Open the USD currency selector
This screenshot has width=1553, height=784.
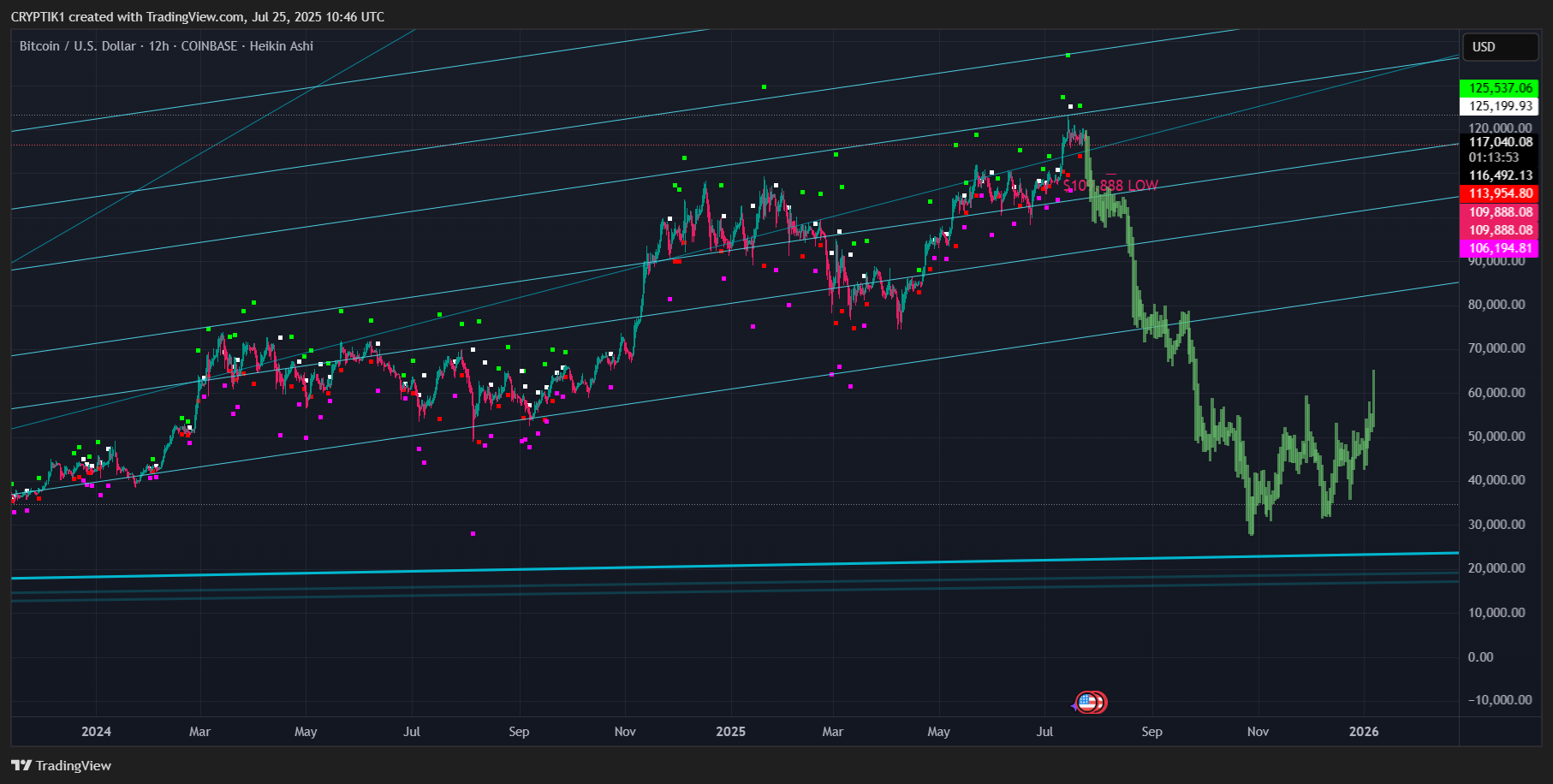1501,47
